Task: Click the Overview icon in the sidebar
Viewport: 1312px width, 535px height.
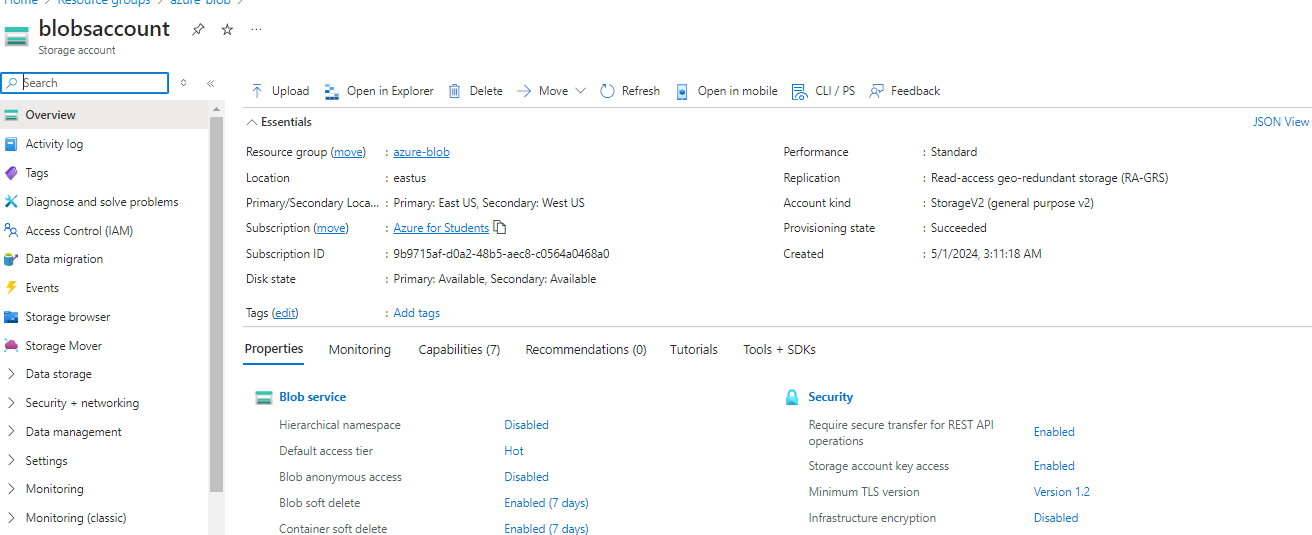Action: tap(11, 115)
